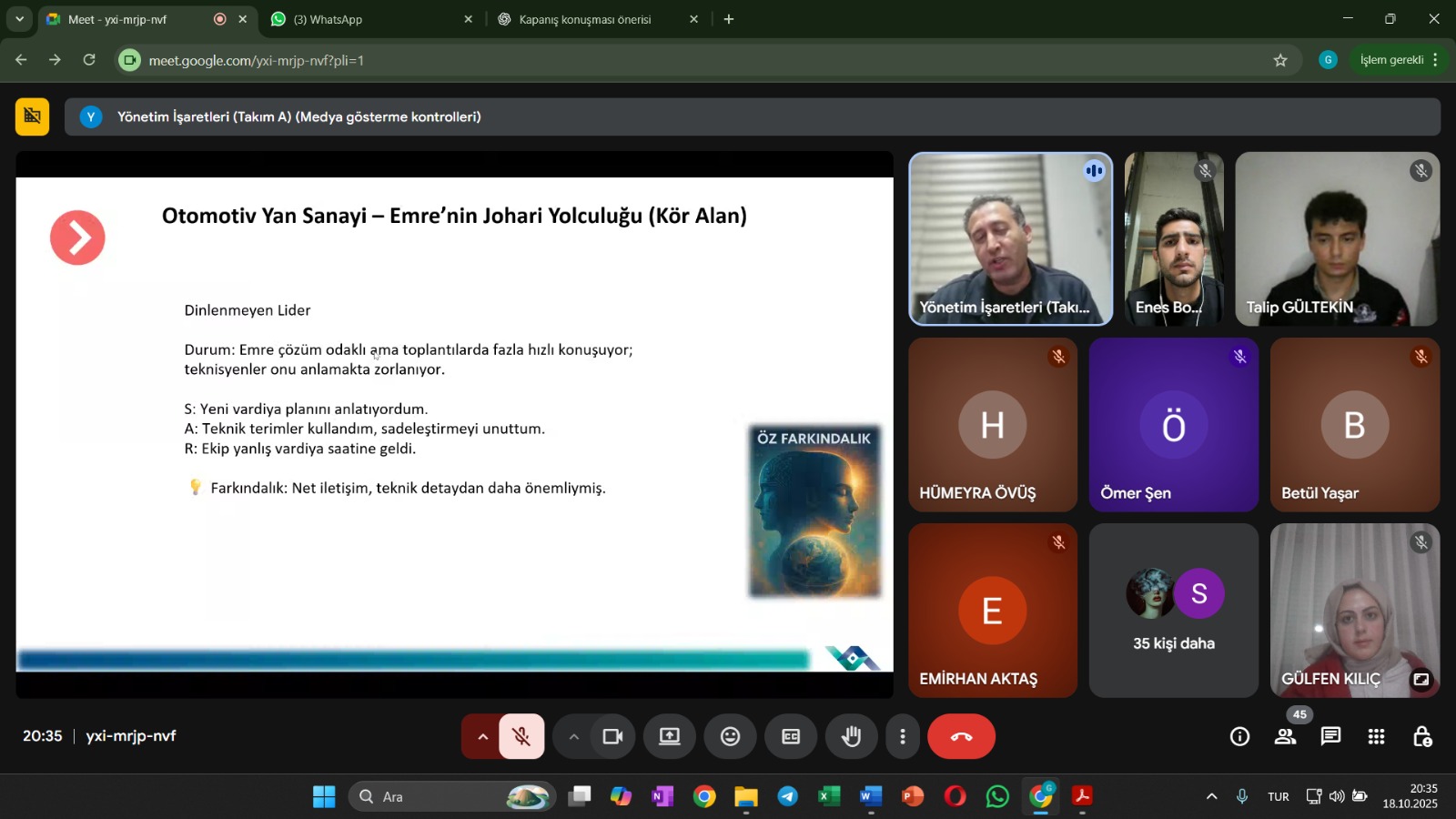Raise your hand in the meeting
The width and height of the screenshot is (1456, 819).
click(x=851, y=736)
